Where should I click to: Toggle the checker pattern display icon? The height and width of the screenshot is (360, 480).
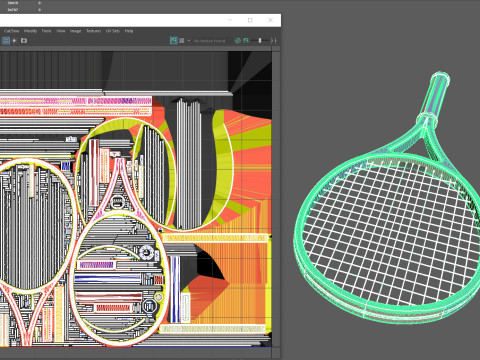pyautogui.click(x=182, y=41)
